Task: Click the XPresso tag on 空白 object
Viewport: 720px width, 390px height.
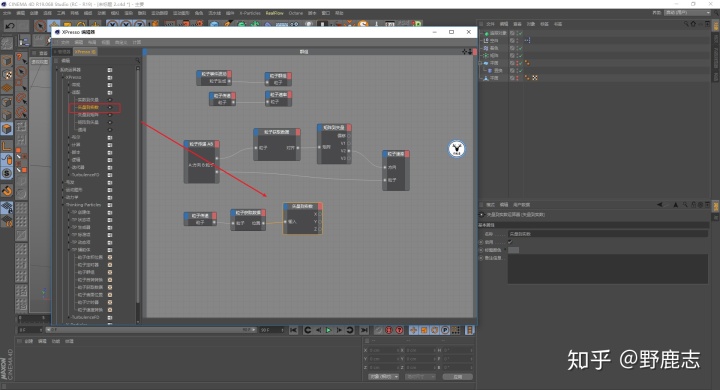Action: (x=527, y=40)
